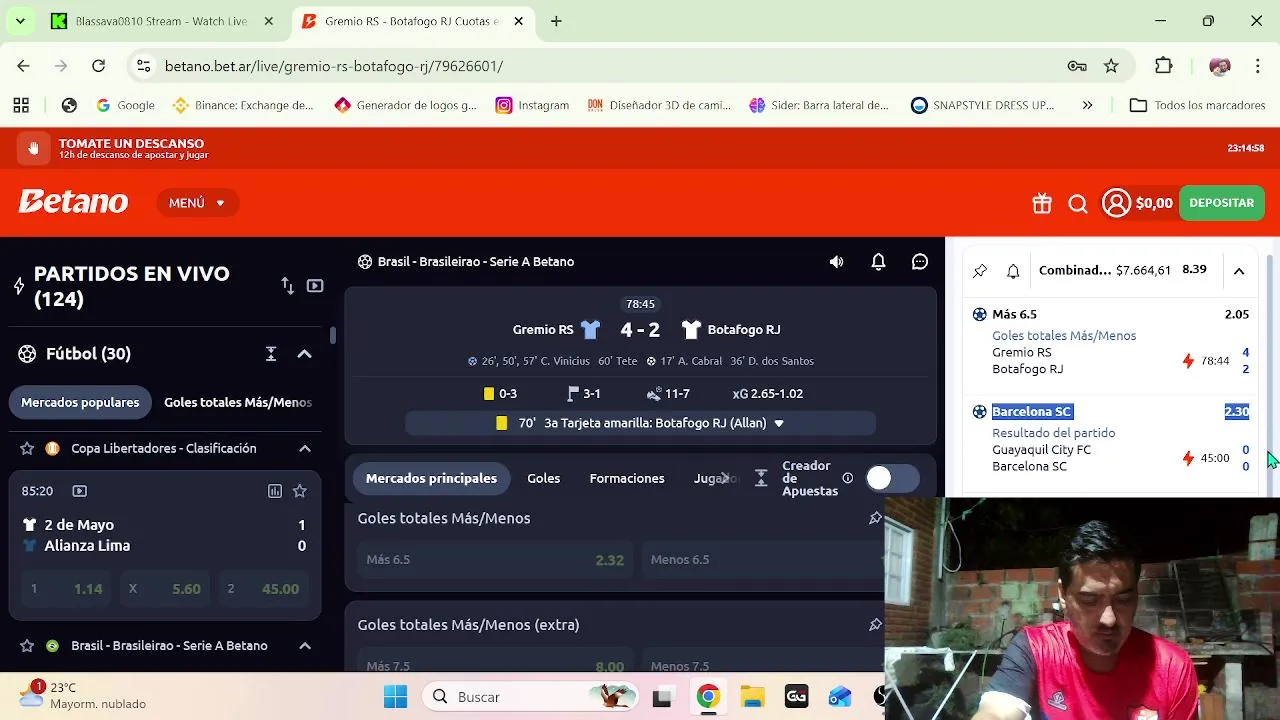
Task: Open match chat bubble icon
Action: click(920, 262)
